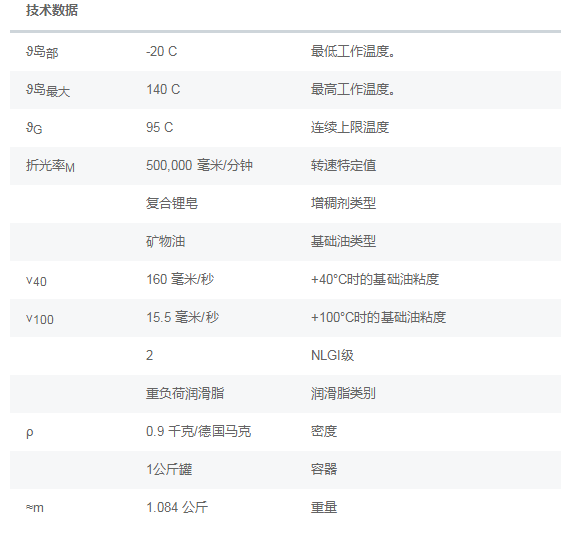Screen dimensions: 561x545
Task: Click the 增稠剂类型 label
Action: 343,203
